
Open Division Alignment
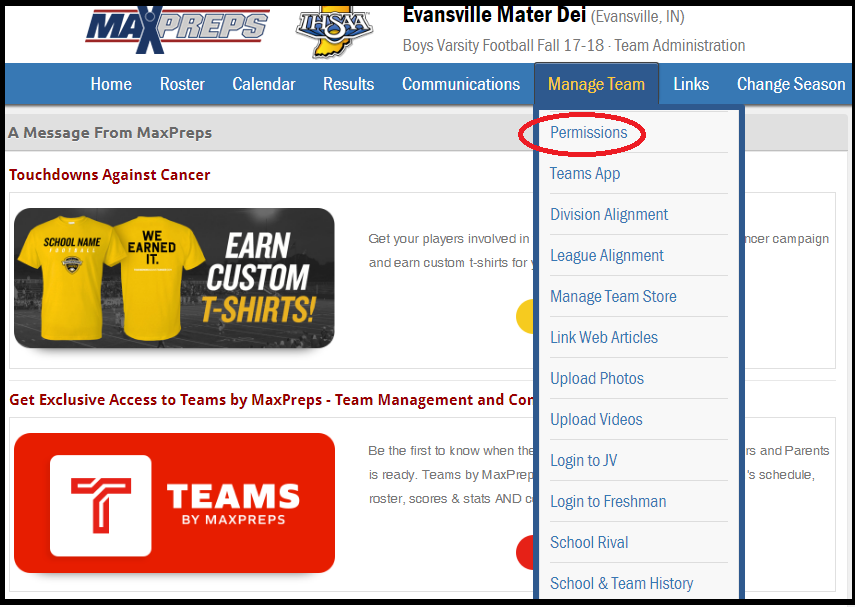tap(609, 214)
